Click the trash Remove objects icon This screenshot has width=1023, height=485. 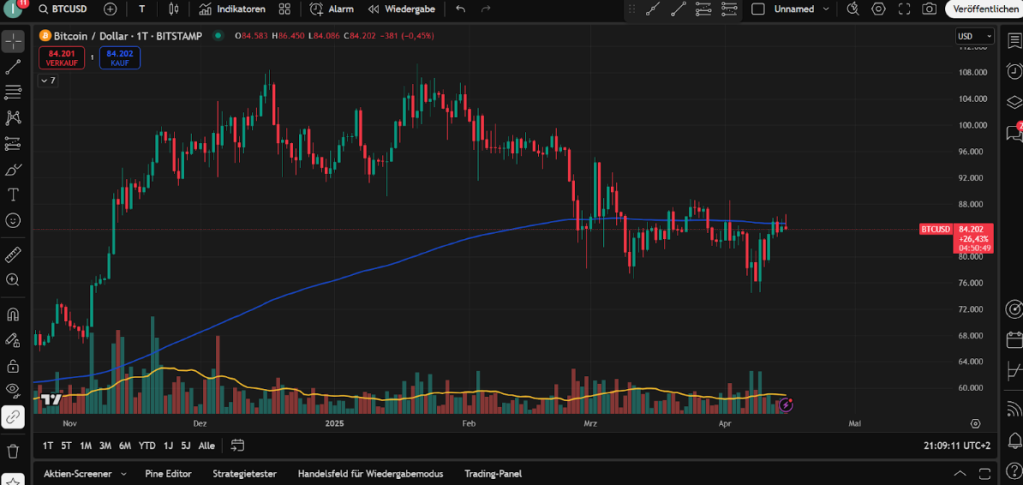pos(13,450)
